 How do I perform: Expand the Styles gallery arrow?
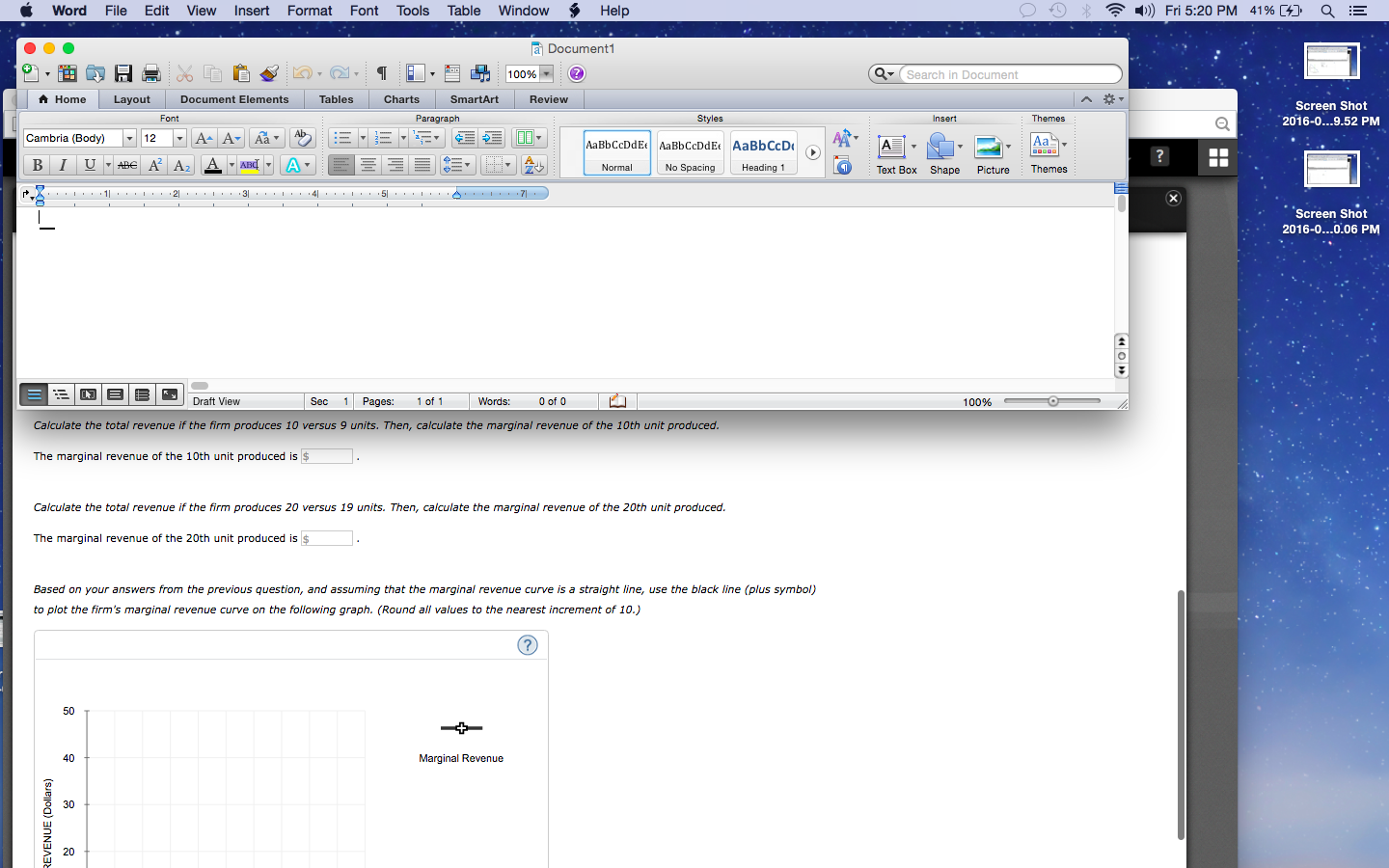[x=813, y=151]
